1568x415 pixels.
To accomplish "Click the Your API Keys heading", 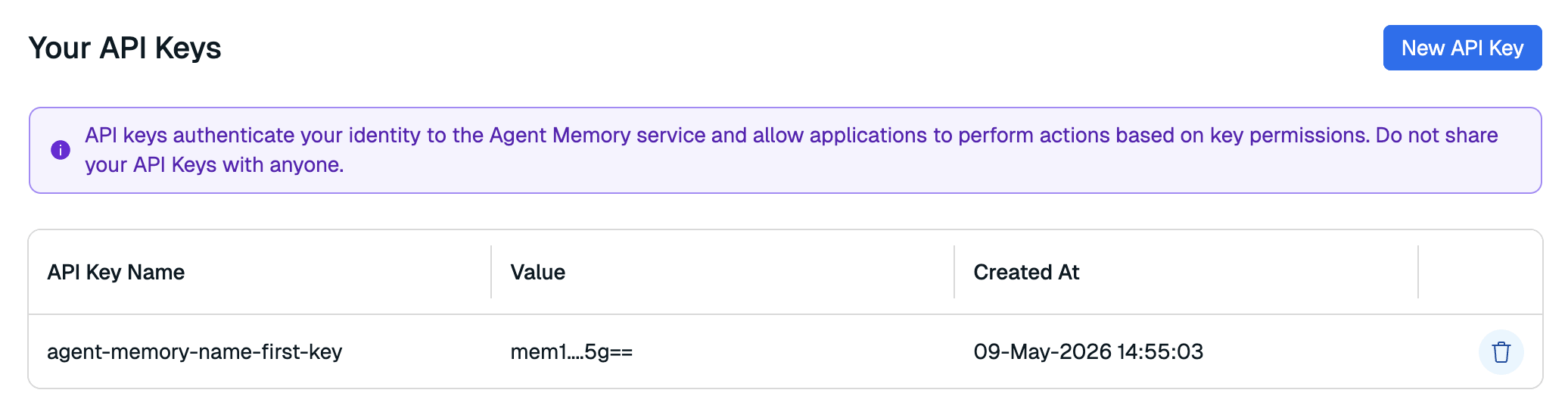I will tap(125, 48).
